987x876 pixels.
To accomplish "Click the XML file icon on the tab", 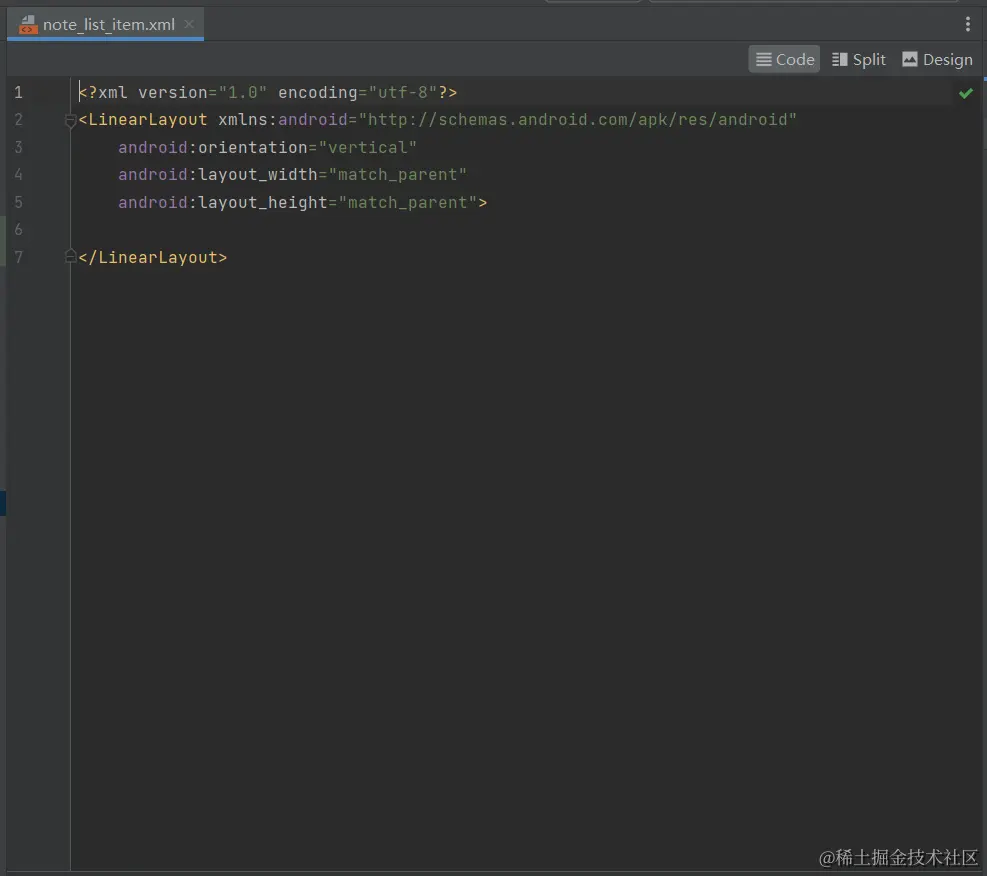I will pyautogui.click(x=28, y=25).
